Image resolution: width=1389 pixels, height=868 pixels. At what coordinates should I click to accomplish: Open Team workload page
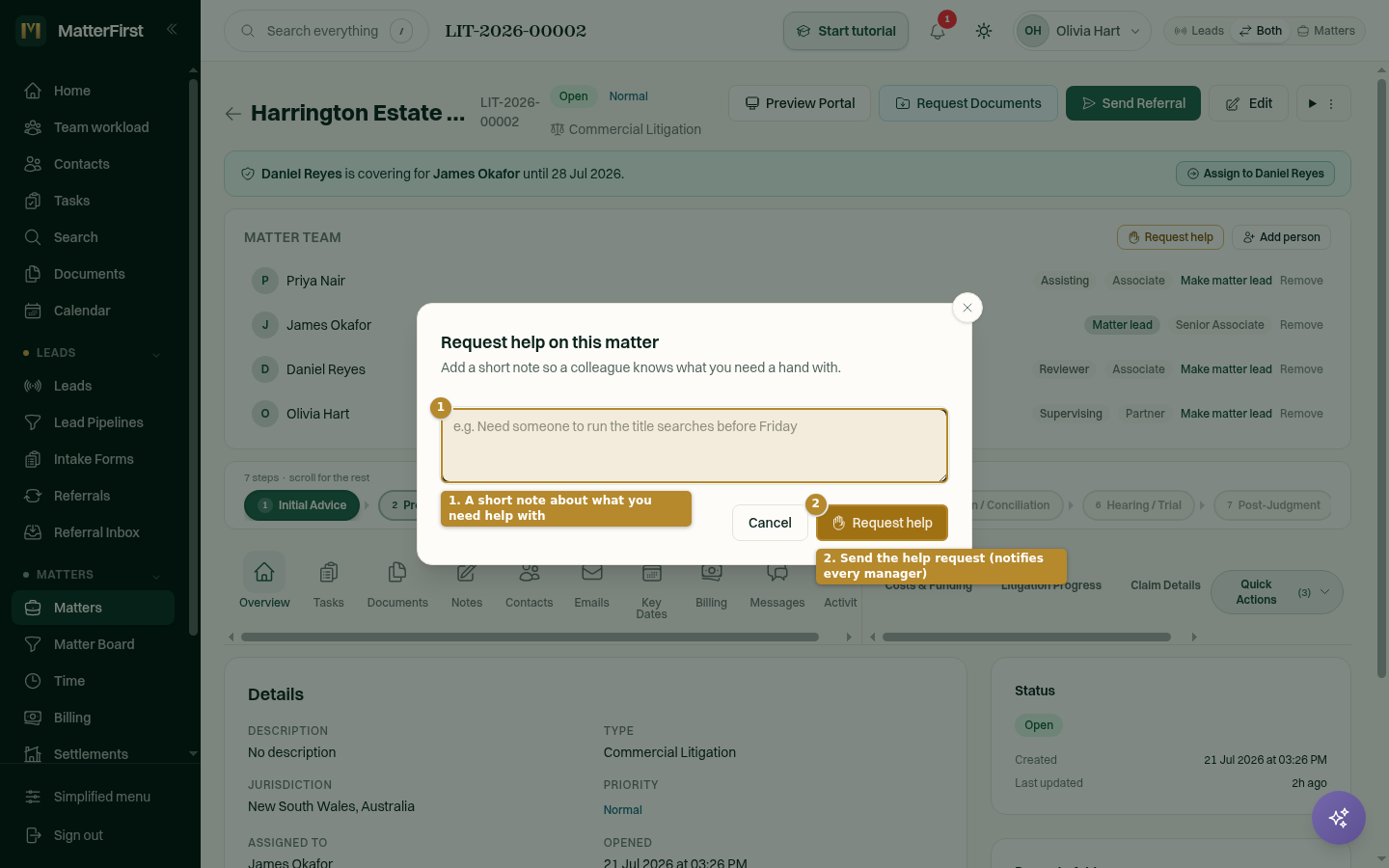94,127
